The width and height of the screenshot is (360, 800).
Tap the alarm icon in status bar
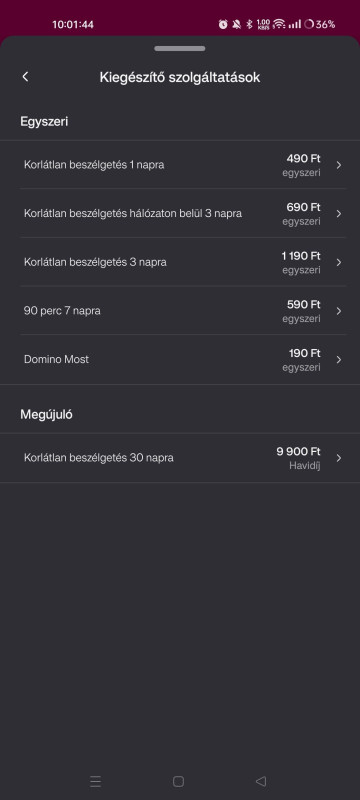coord(223,24)
